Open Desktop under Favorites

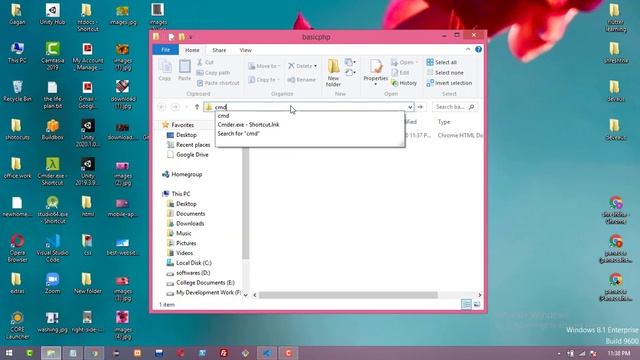pyautogui.click(x=186, y=135)
